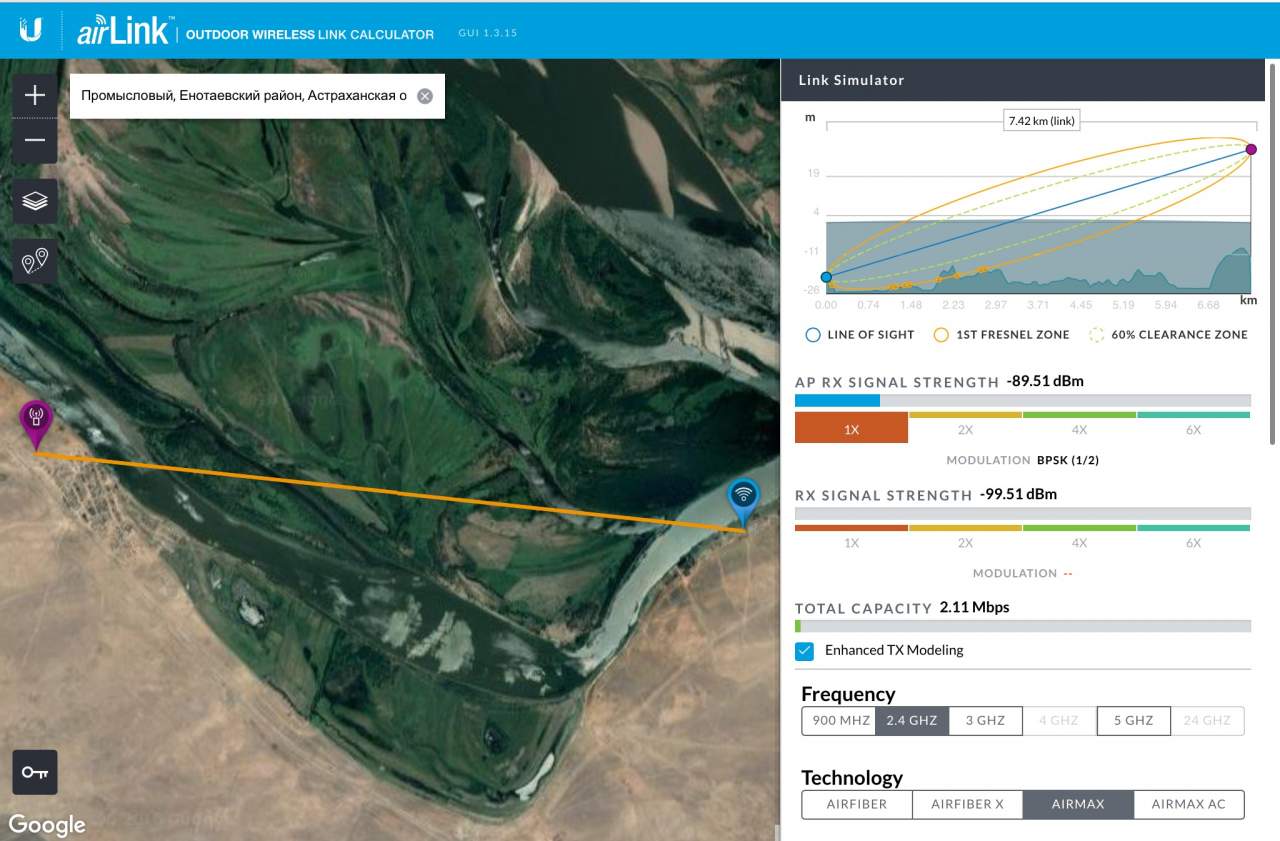This screenshot has width=1280, height=841.
Task: Click the blue station endpoint on elevation chart
Action: coord(826,277)
